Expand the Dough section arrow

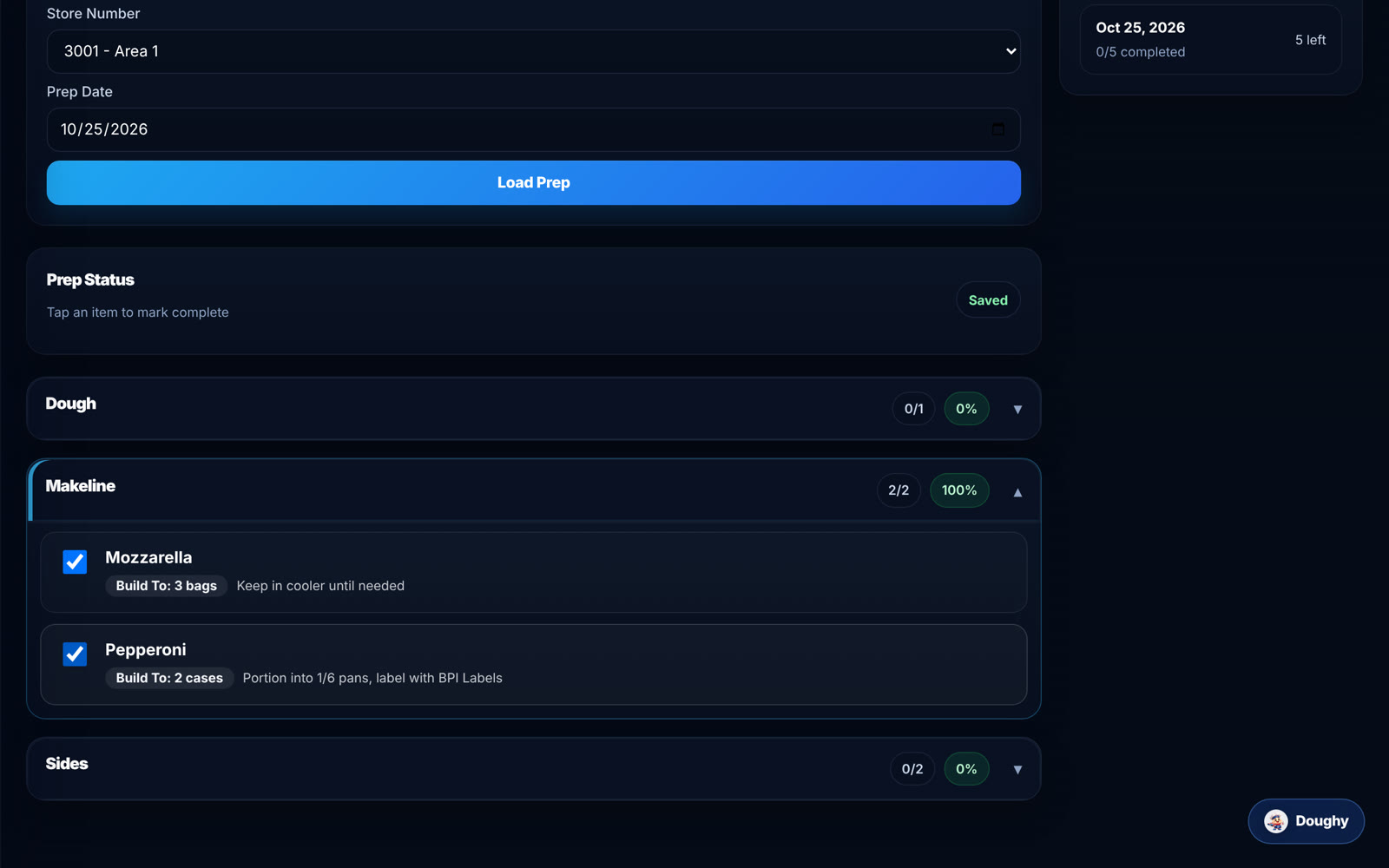click(1017, 409)
